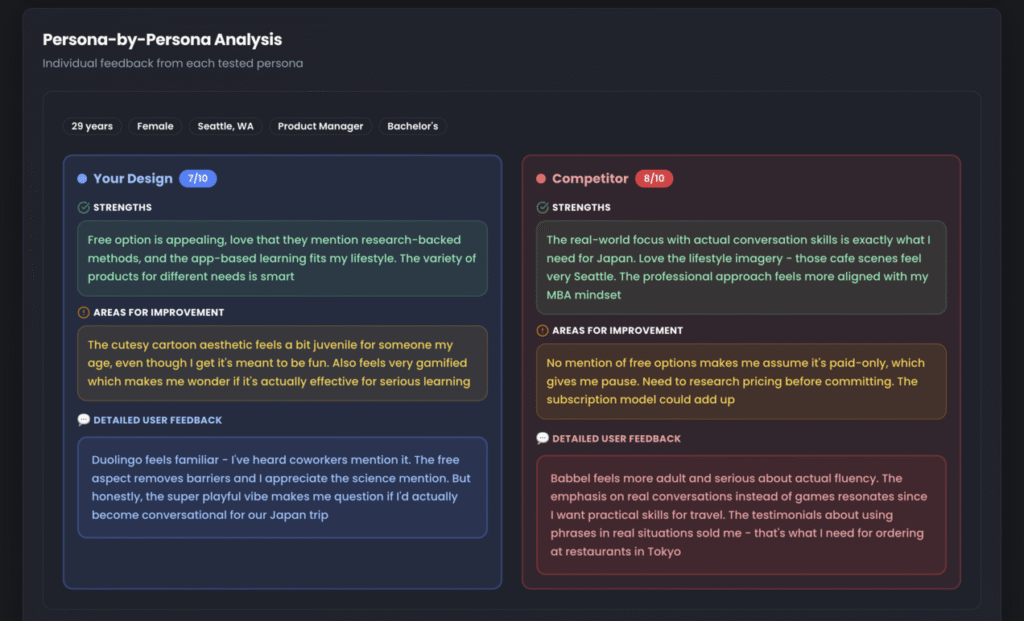
Task: Select the Female persona tag
Action: (155, 127)
